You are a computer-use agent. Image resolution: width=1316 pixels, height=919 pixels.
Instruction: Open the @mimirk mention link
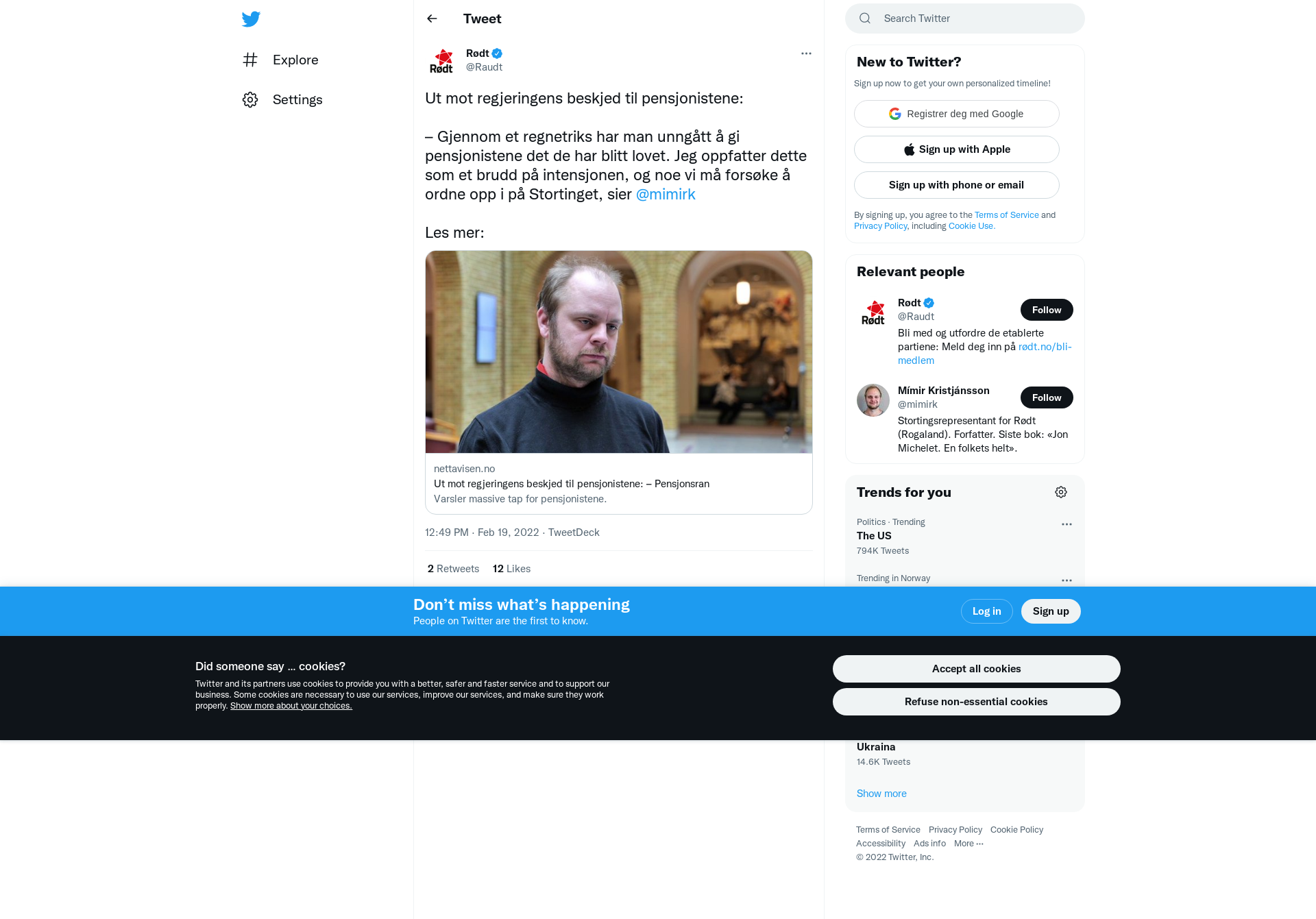[666, 194]
